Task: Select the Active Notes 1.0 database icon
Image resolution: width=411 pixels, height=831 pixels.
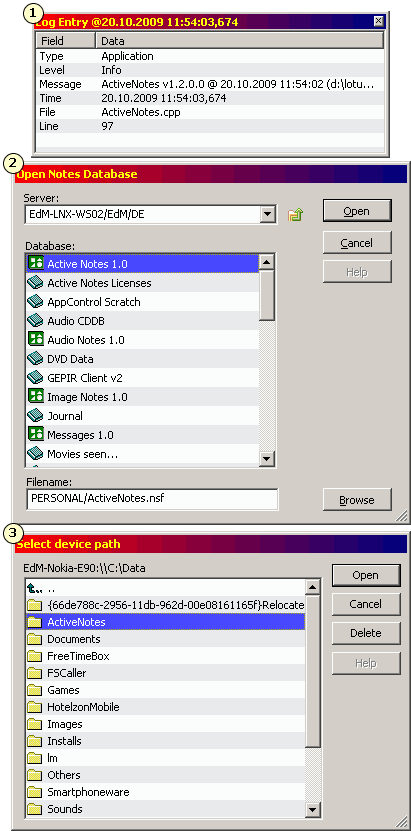Action: (x=35, y=263)
